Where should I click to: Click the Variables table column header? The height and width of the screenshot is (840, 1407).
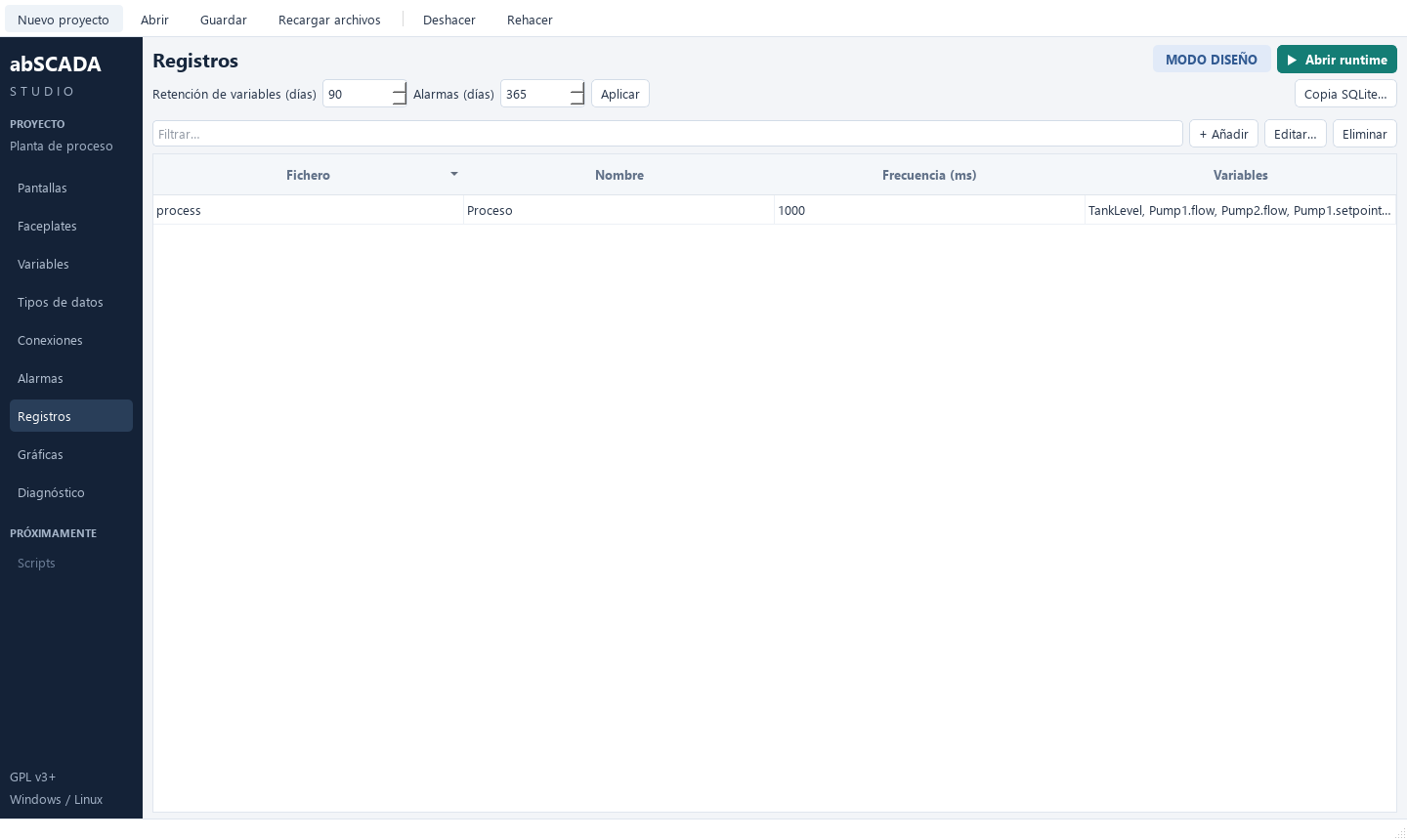click(1241, 175)
